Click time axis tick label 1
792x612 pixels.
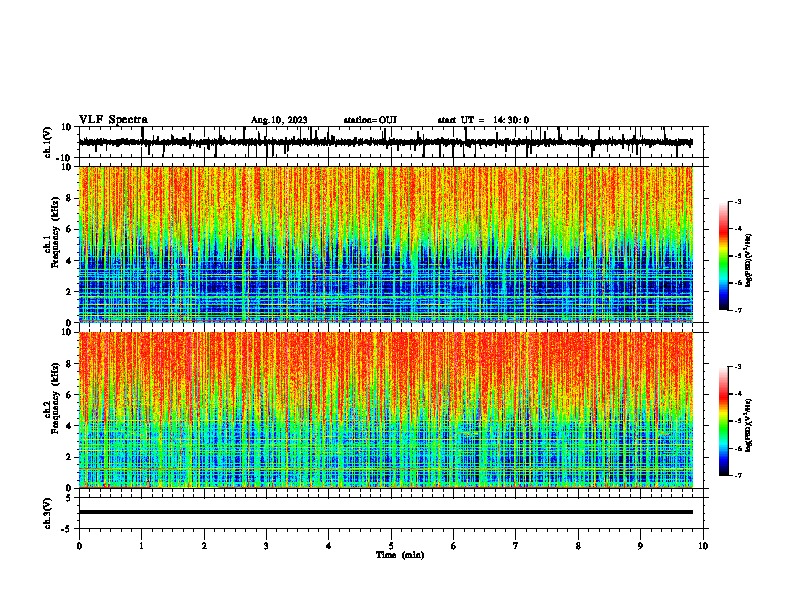coord(141,546)
